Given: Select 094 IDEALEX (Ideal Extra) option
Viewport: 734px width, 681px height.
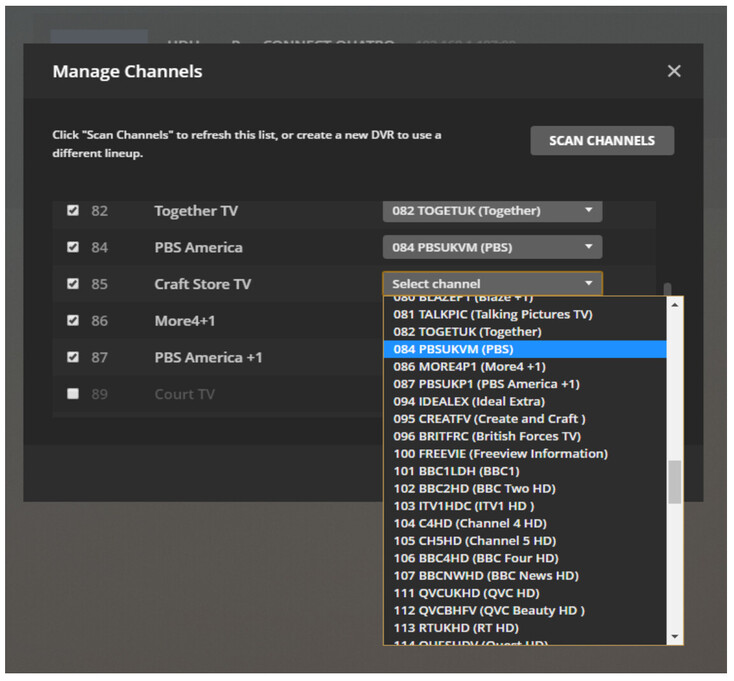Looking at the screenshot, I should coord(524,402).
